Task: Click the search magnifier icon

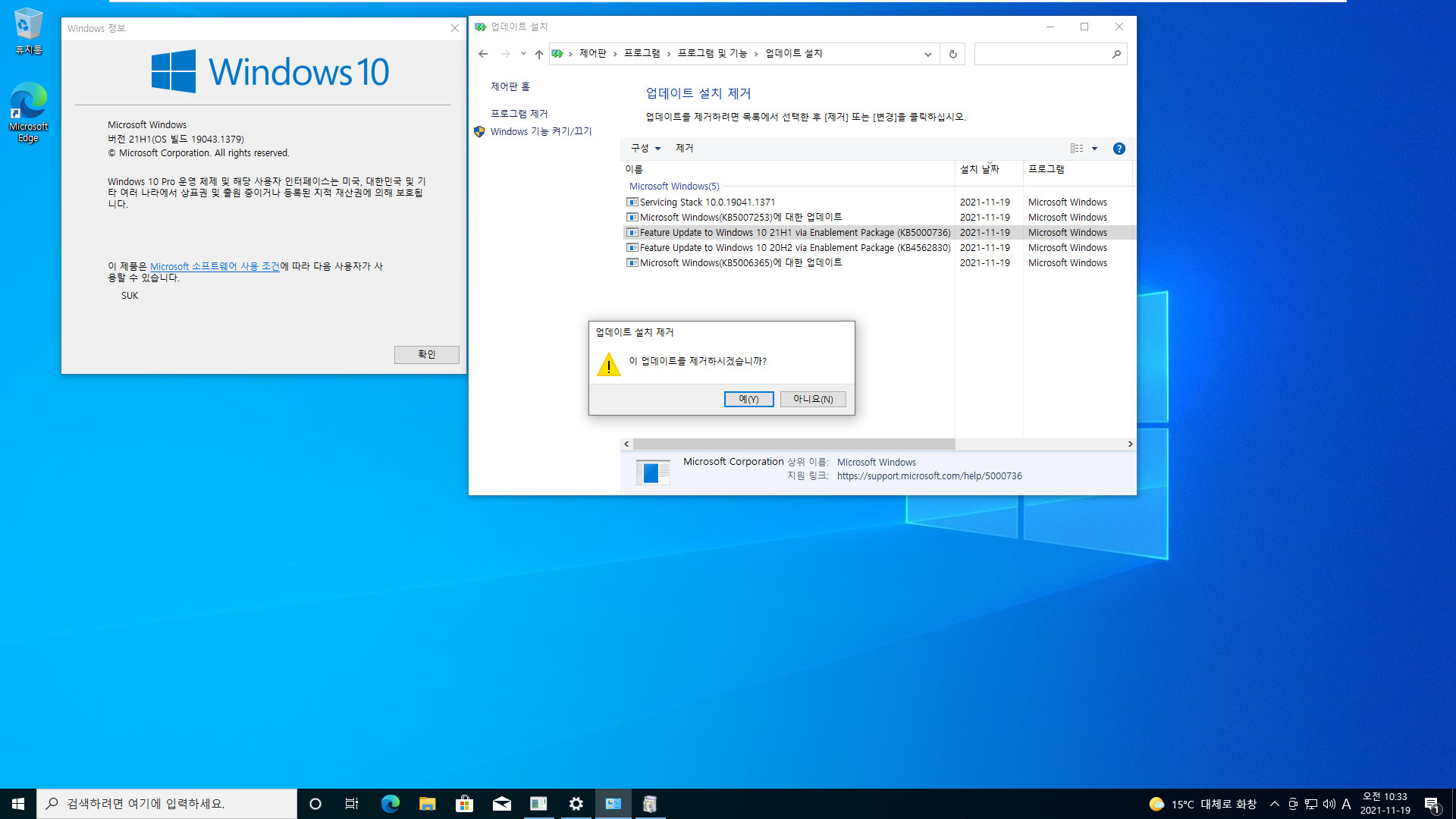Action: pos(1116,54)
